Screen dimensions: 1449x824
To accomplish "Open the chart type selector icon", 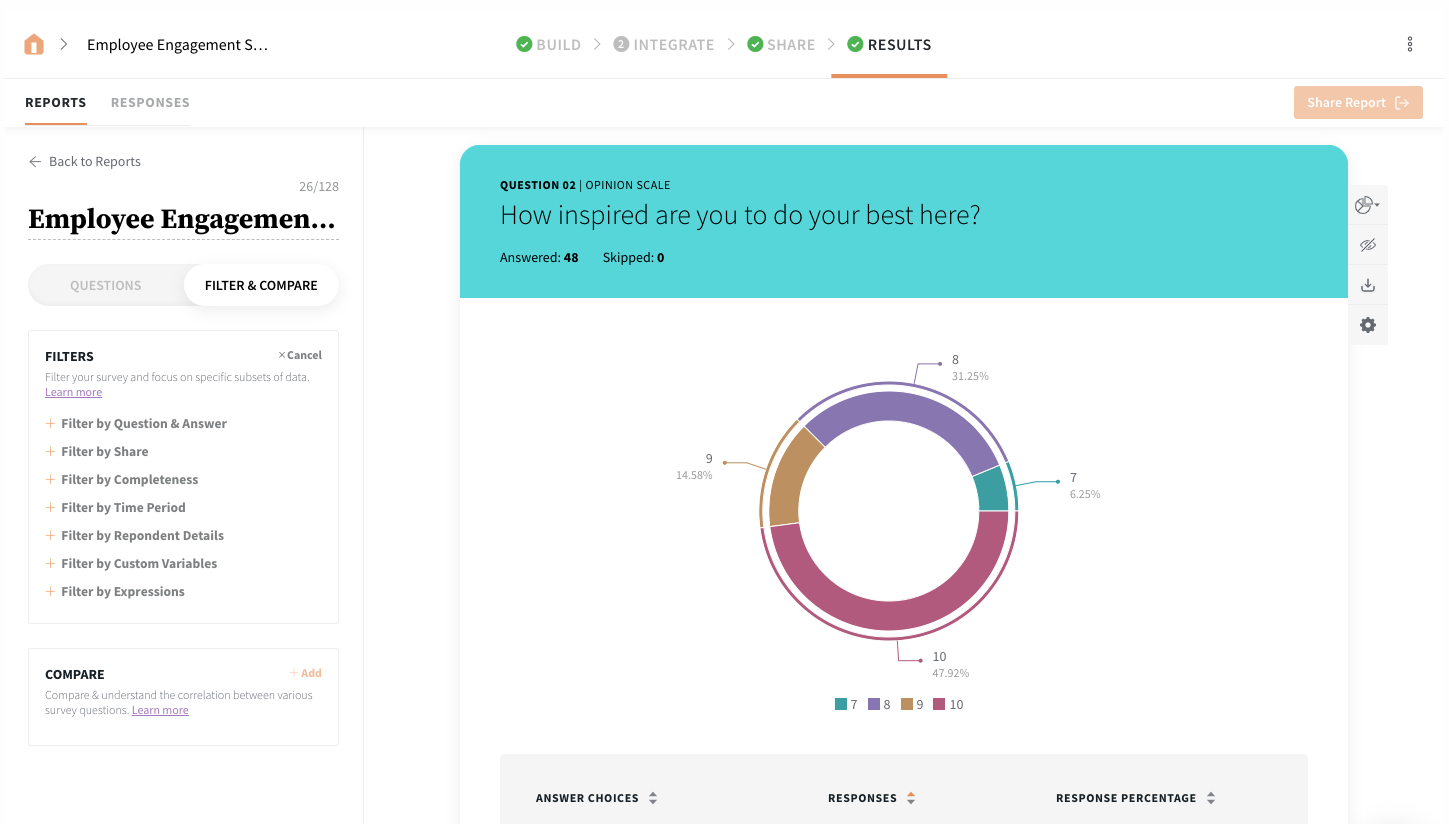I will (1367, 205).
